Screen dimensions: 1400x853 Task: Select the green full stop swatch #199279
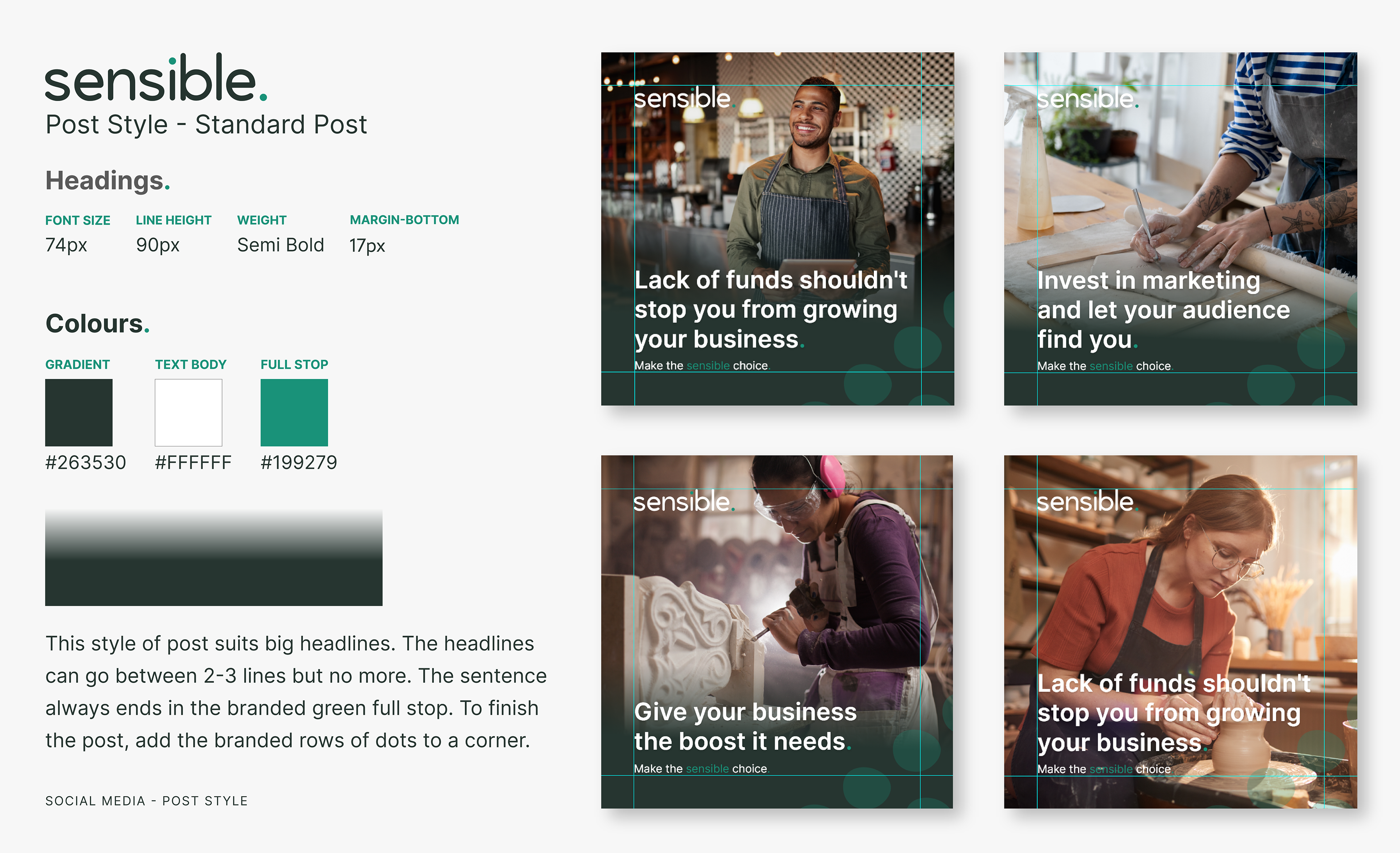294,412
